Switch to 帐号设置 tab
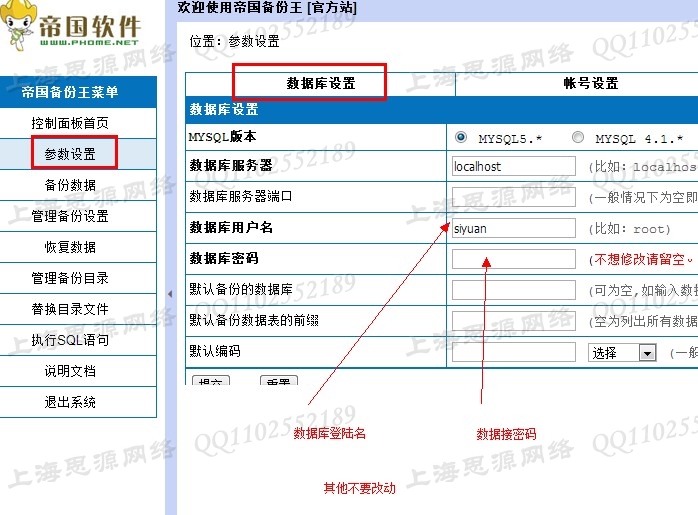 (591, 83)
